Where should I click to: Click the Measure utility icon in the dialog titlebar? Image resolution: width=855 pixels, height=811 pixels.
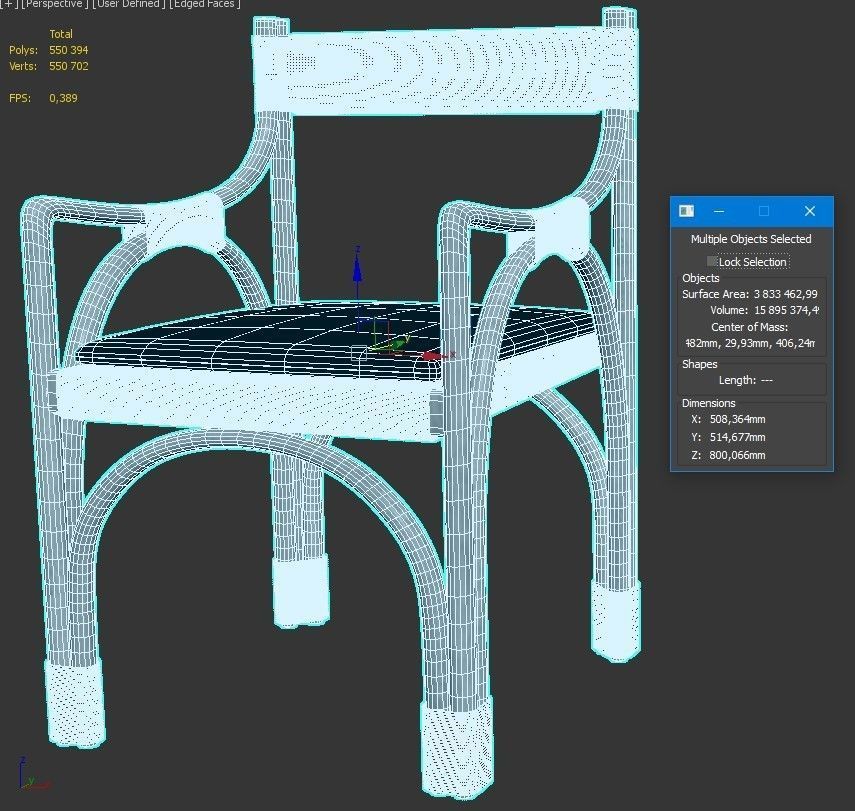pyautogui.click(x=686, y=211)
